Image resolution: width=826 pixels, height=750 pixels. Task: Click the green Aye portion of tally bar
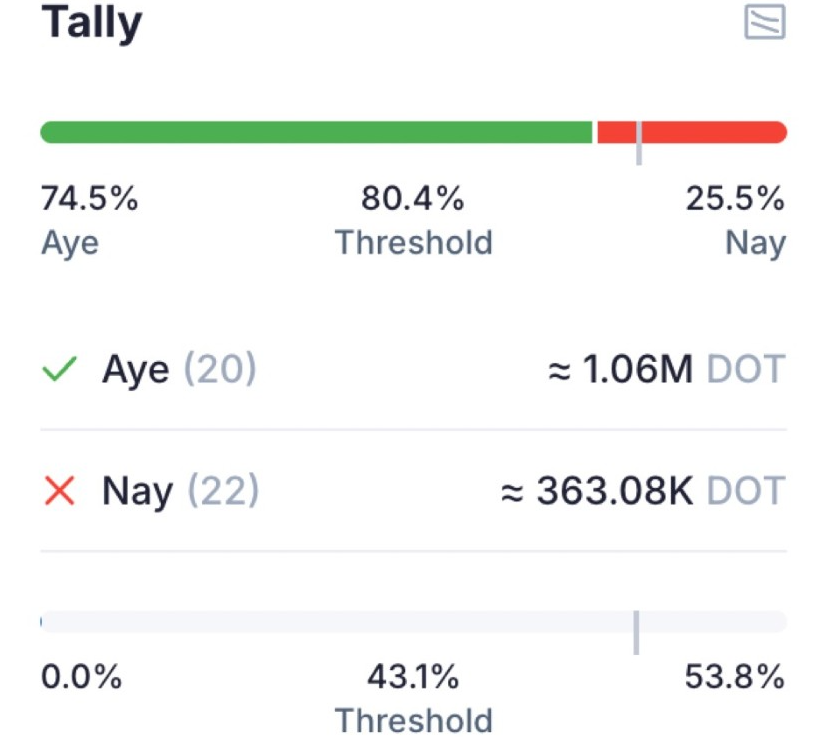(316, 133)
